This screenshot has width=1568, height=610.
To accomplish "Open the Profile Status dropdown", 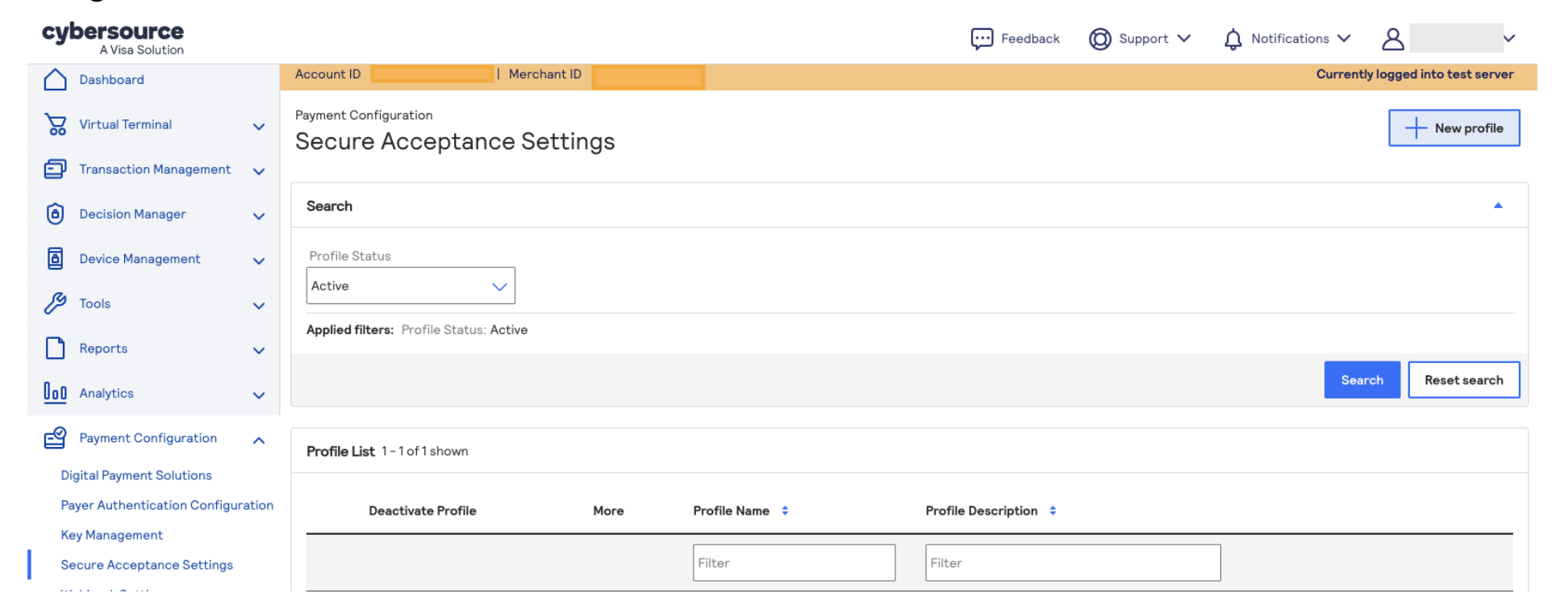I will pyautogui.click(x=411, y=286).
